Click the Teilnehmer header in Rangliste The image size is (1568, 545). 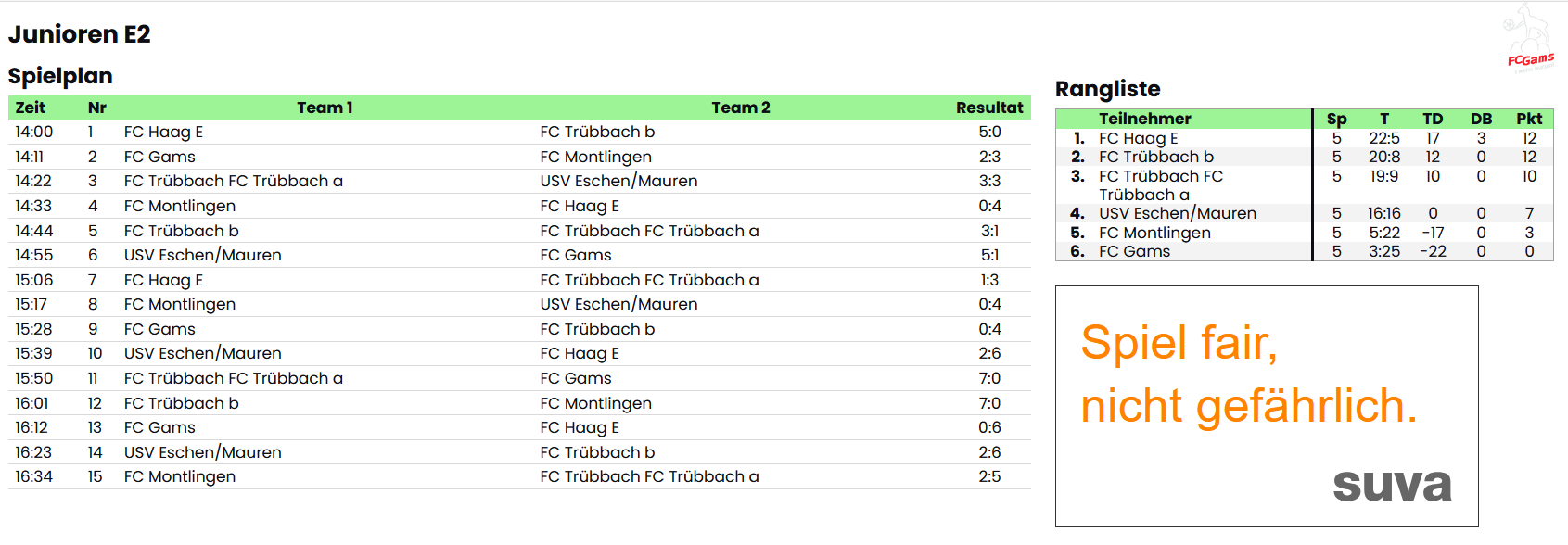1144,119
